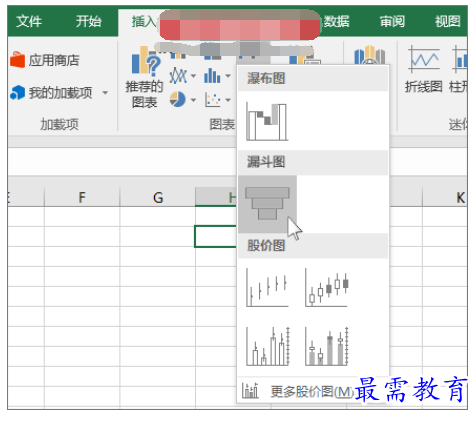476x421 pixels.
Task: Switch to the 审阅 tab
Action: 392,21
